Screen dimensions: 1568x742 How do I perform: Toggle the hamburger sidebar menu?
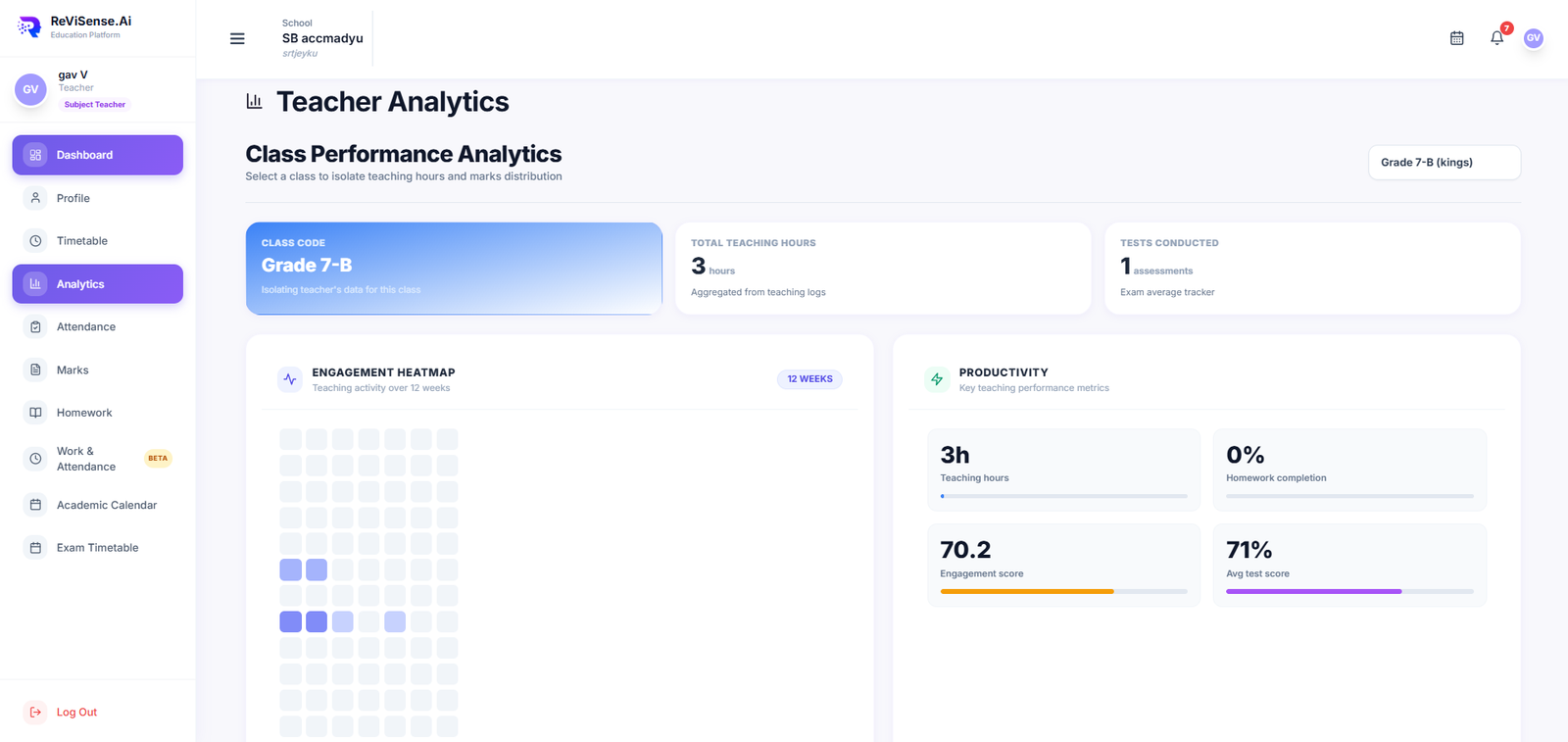237,38
